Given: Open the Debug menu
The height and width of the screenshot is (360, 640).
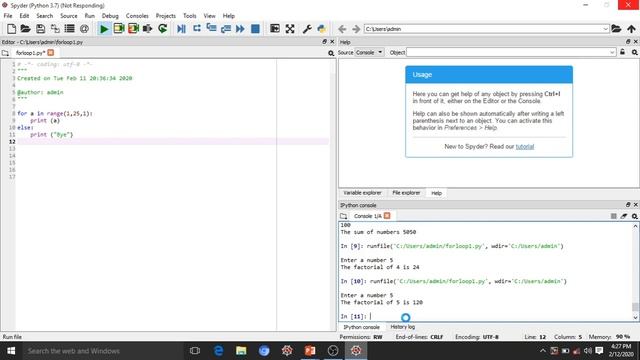Looking at the screenshot, I should [110, 16].
